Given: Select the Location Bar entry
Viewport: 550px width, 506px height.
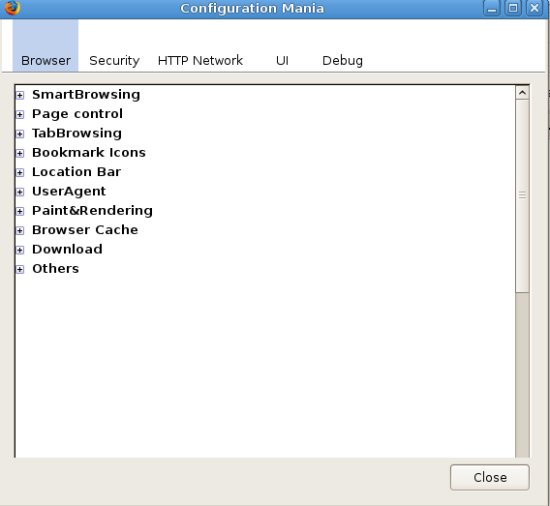Looking at the screenshot, I should (x=76, y=171).
